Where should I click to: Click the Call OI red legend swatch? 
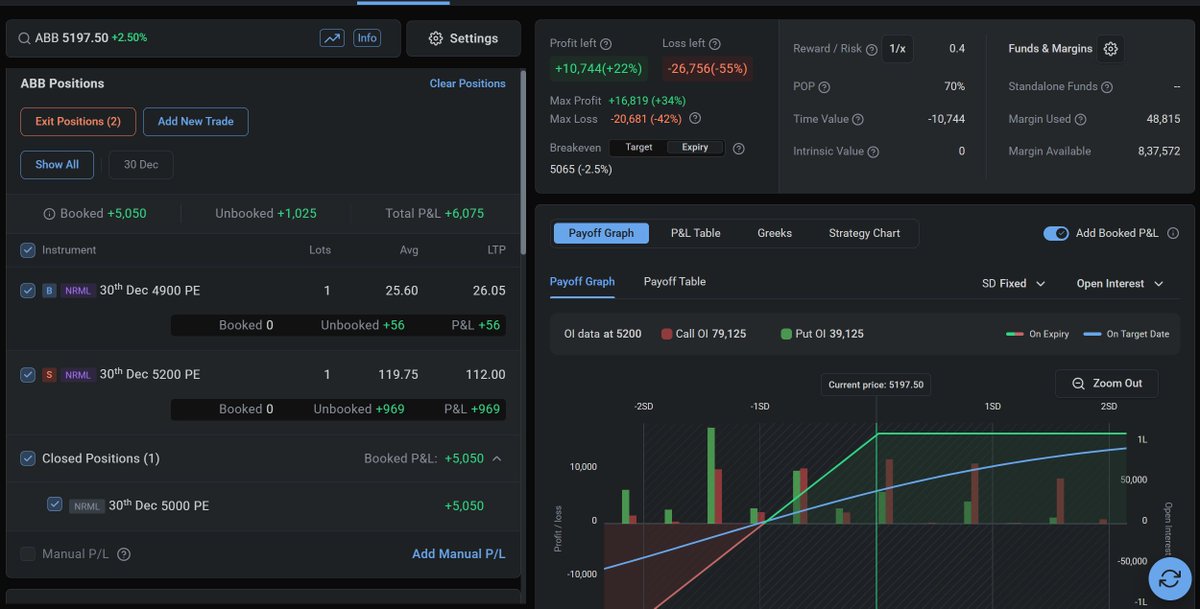tap(667, 334)
